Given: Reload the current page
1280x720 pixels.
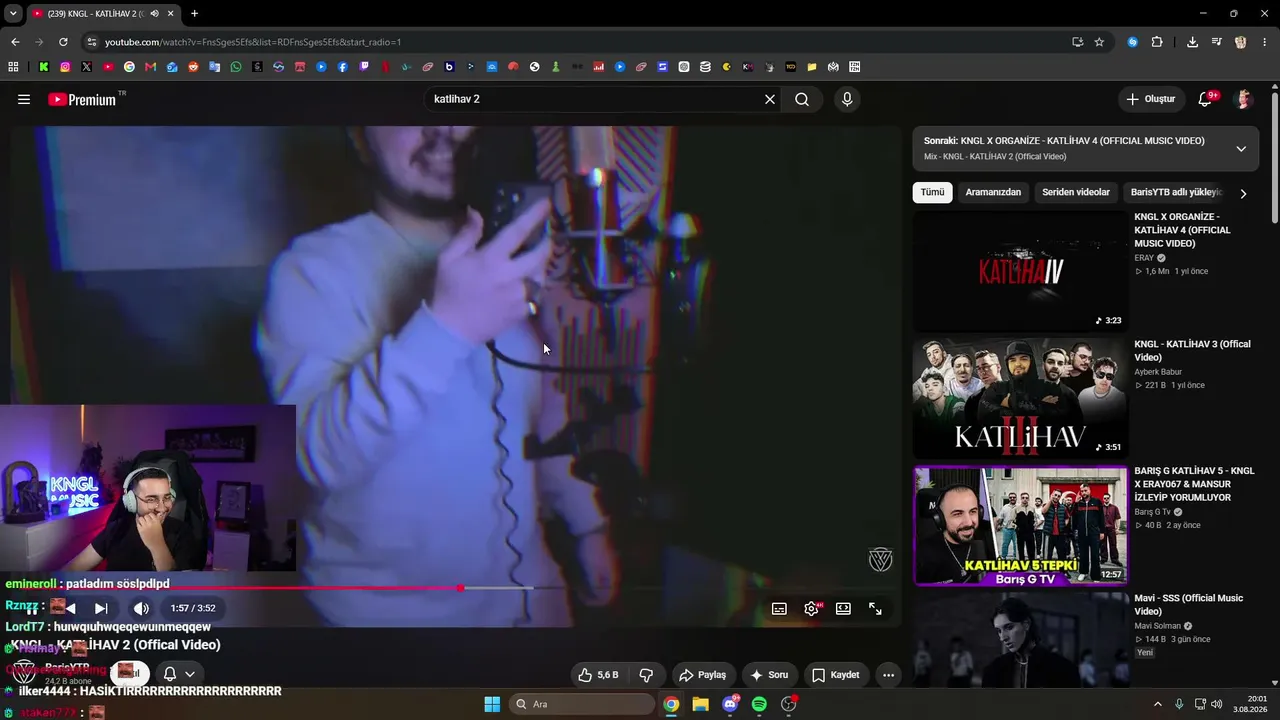Looking at the screenshot, I should coord(63,42).
